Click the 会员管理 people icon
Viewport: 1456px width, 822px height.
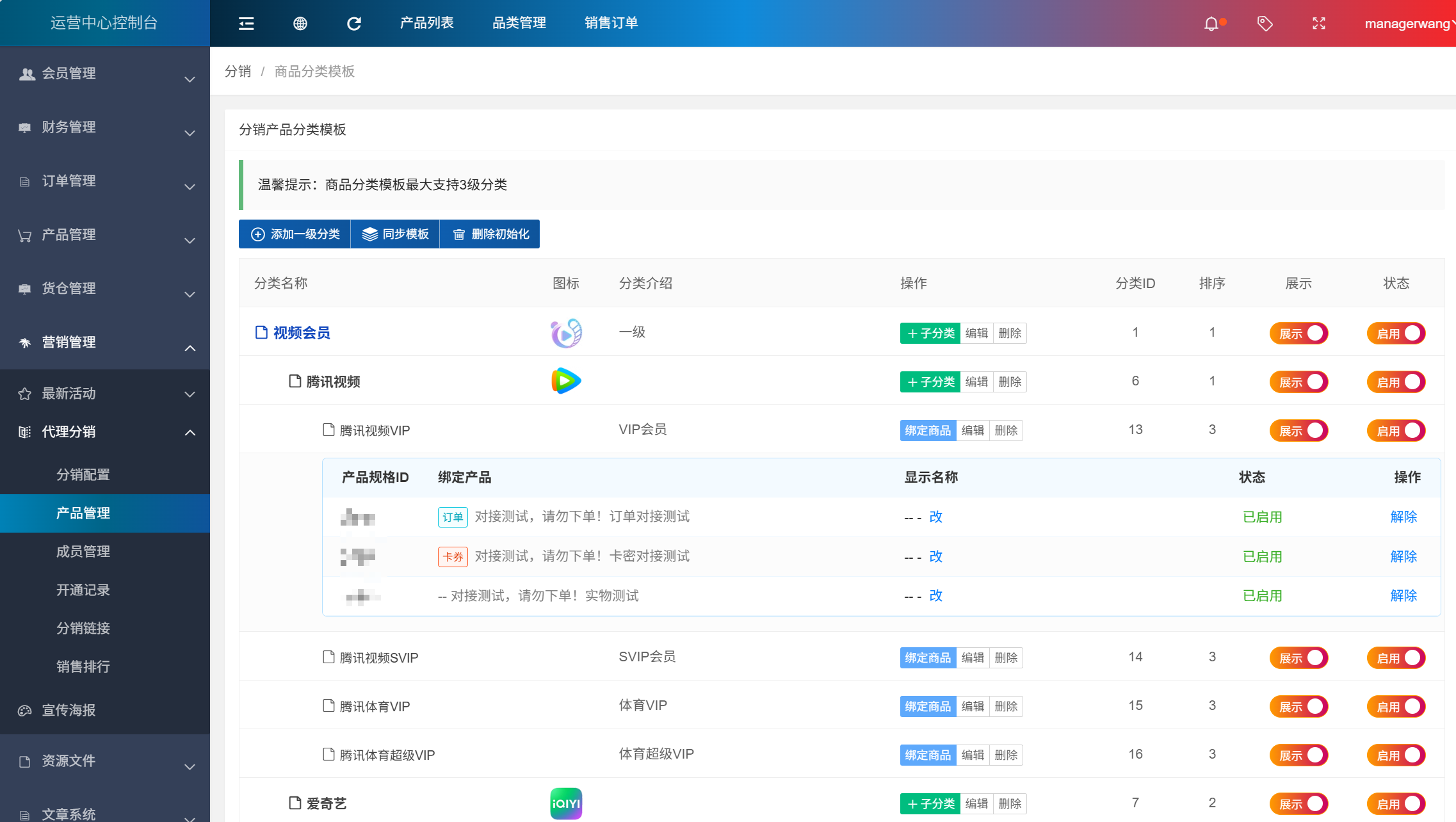click(26, 74)
